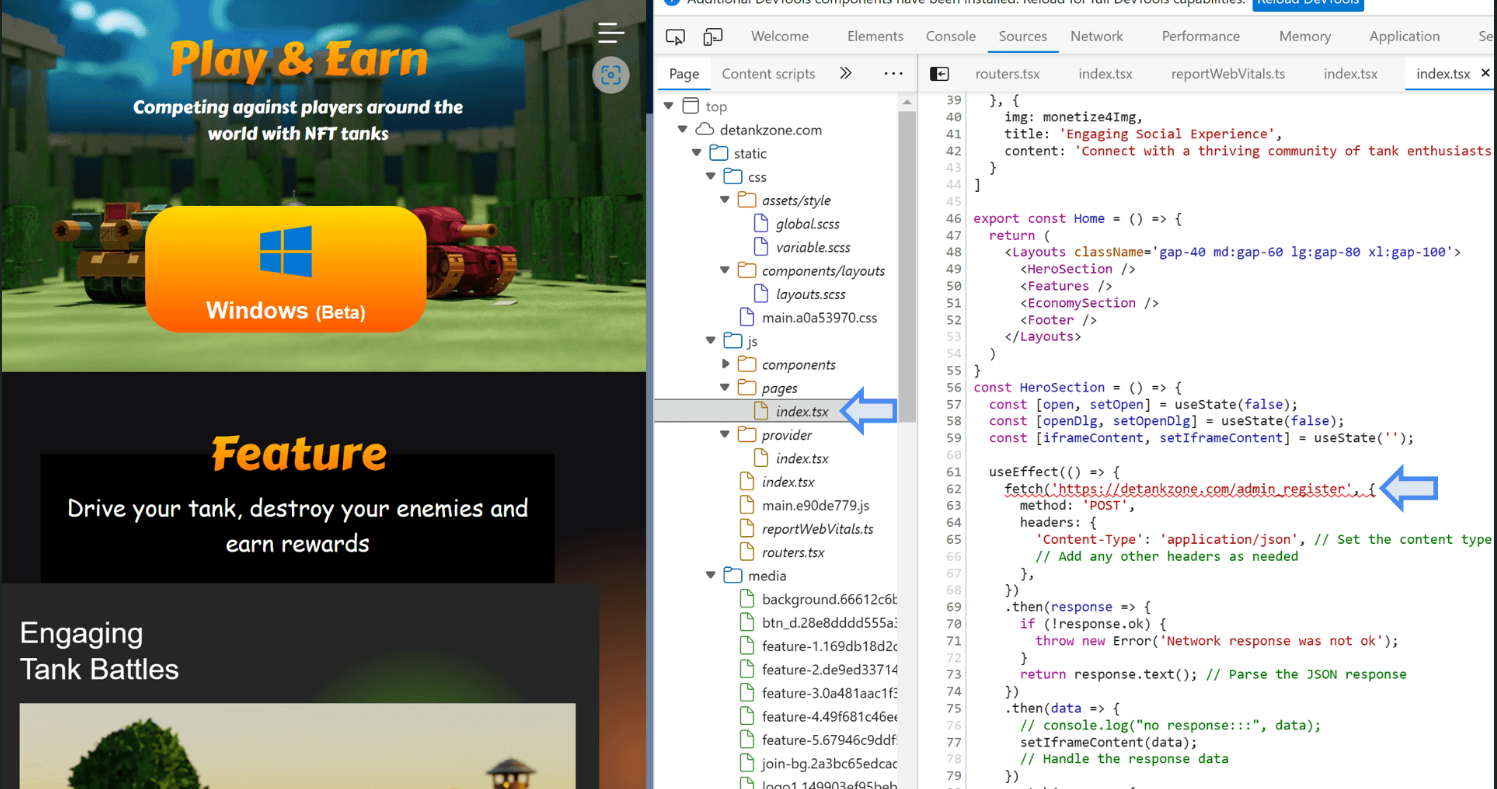Open the hamburger menu on the webpage
Image resolution: width=1497 pixels, height=789 pixels.
coord(611,33)
